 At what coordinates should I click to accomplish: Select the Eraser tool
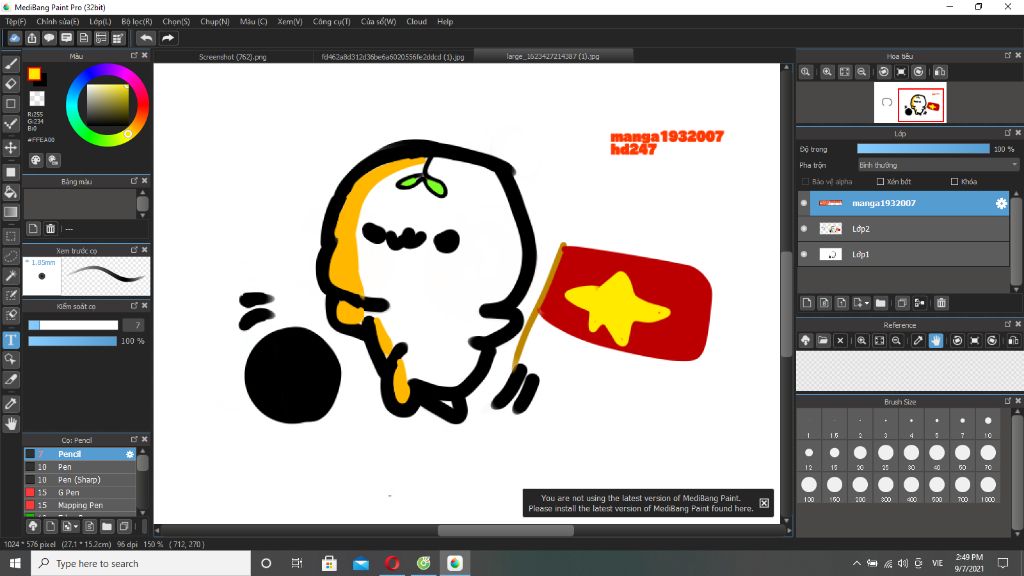point(10,84)
